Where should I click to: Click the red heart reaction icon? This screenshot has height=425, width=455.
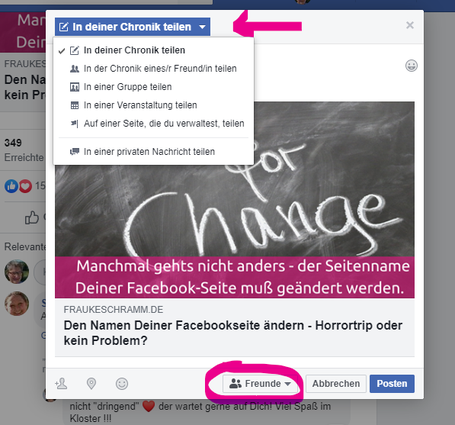pyautogui.click(x=25, y=186)
